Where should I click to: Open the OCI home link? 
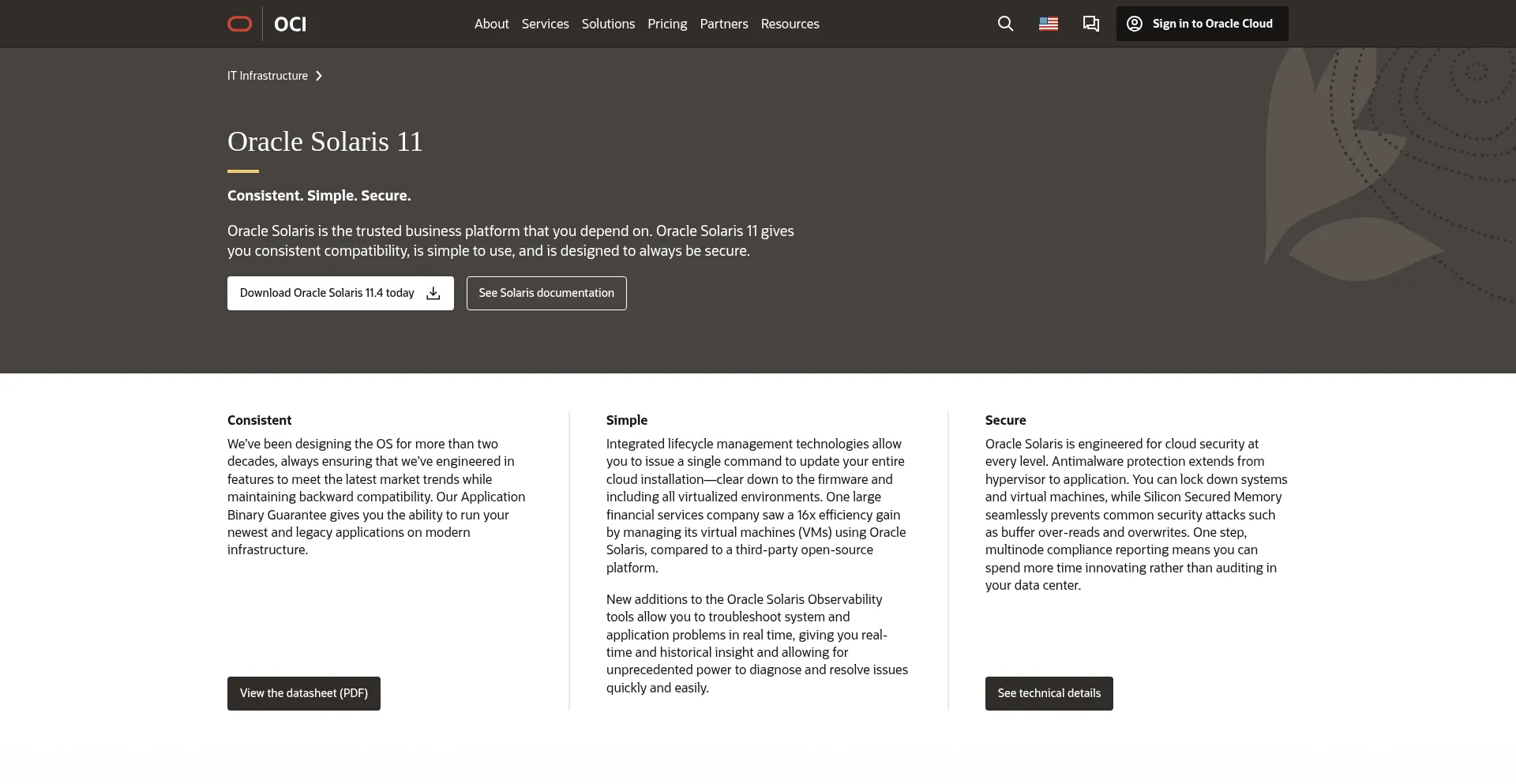coord(290,24)
